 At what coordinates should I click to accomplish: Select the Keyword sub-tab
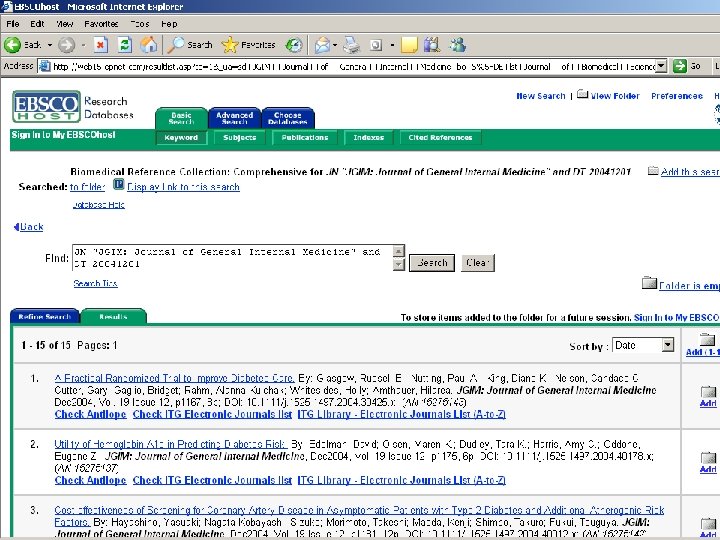(181, 137)
